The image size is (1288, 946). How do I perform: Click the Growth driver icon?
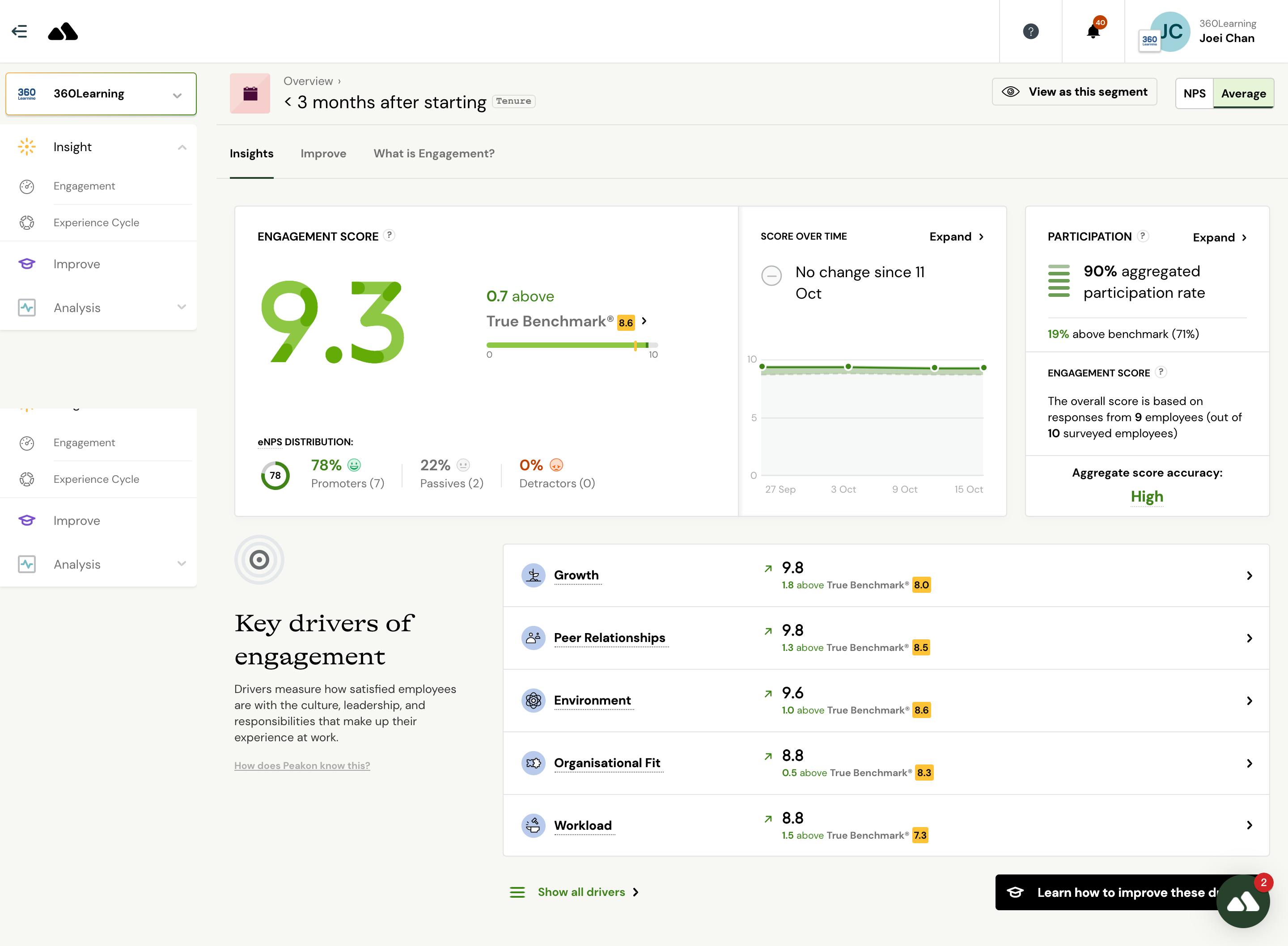(x=533, y=574)
